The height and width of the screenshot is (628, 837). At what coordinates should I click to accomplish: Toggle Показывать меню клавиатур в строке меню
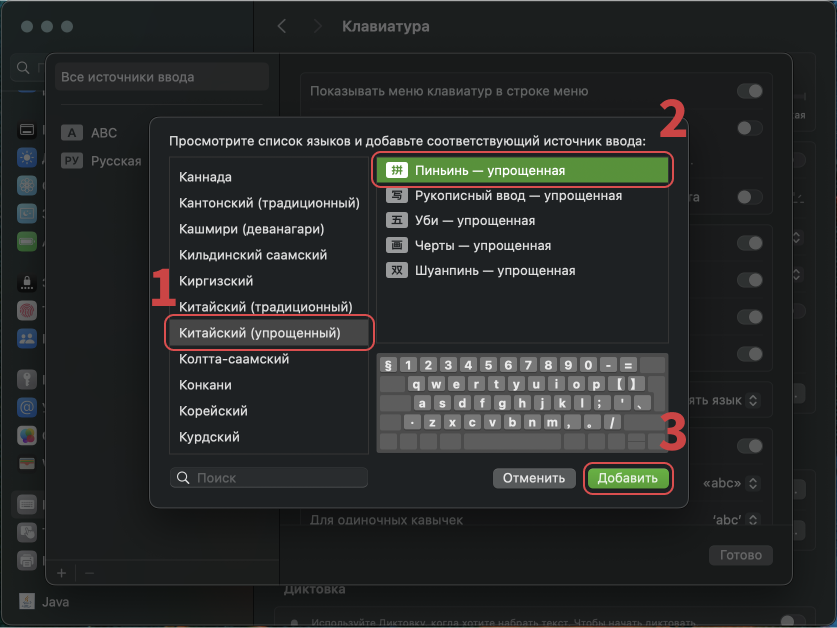[x=749, y=91]
